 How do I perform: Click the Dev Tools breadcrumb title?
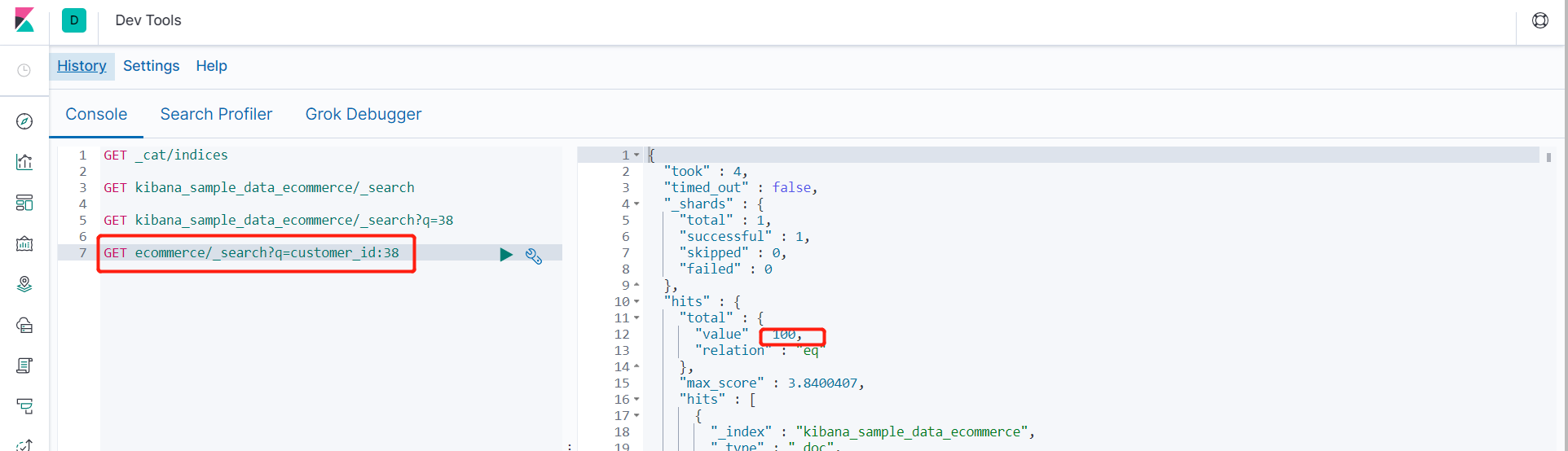pos(148,20)
